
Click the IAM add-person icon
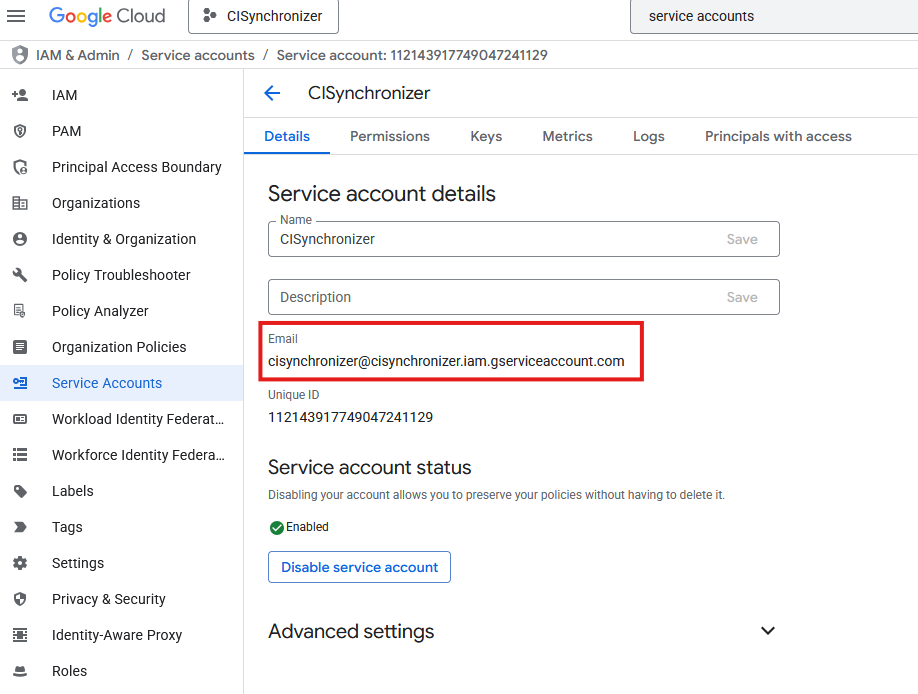20,95
